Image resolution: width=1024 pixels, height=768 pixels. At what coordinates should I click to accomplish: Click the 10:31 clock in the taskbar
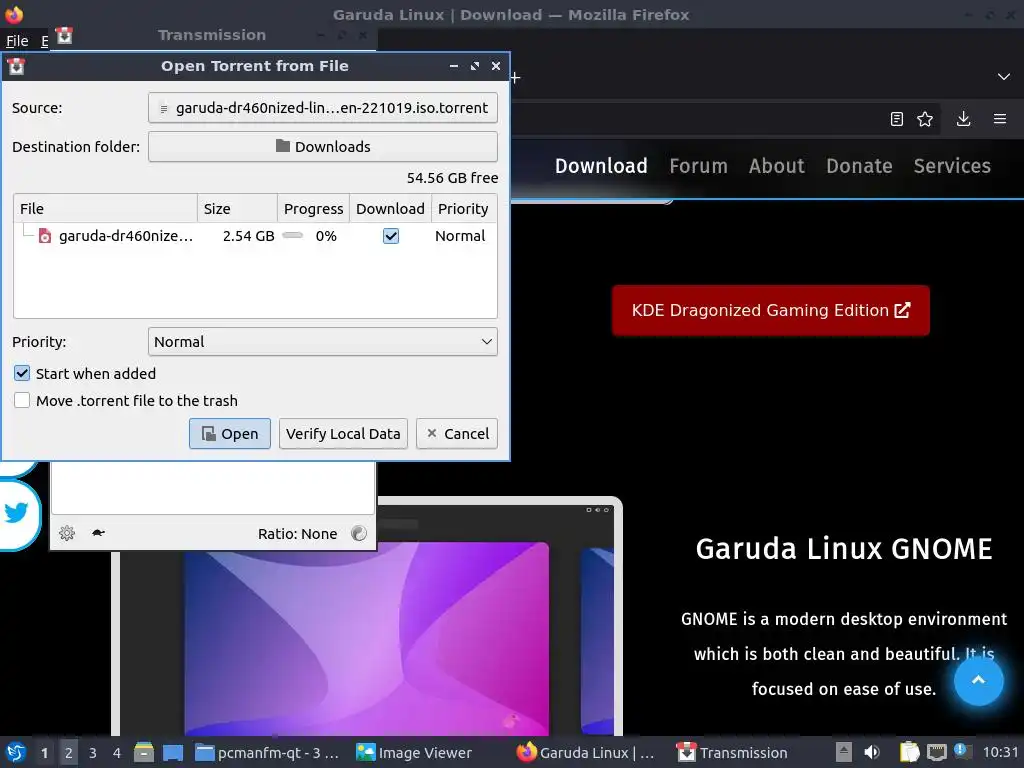tap(1000, 752)
